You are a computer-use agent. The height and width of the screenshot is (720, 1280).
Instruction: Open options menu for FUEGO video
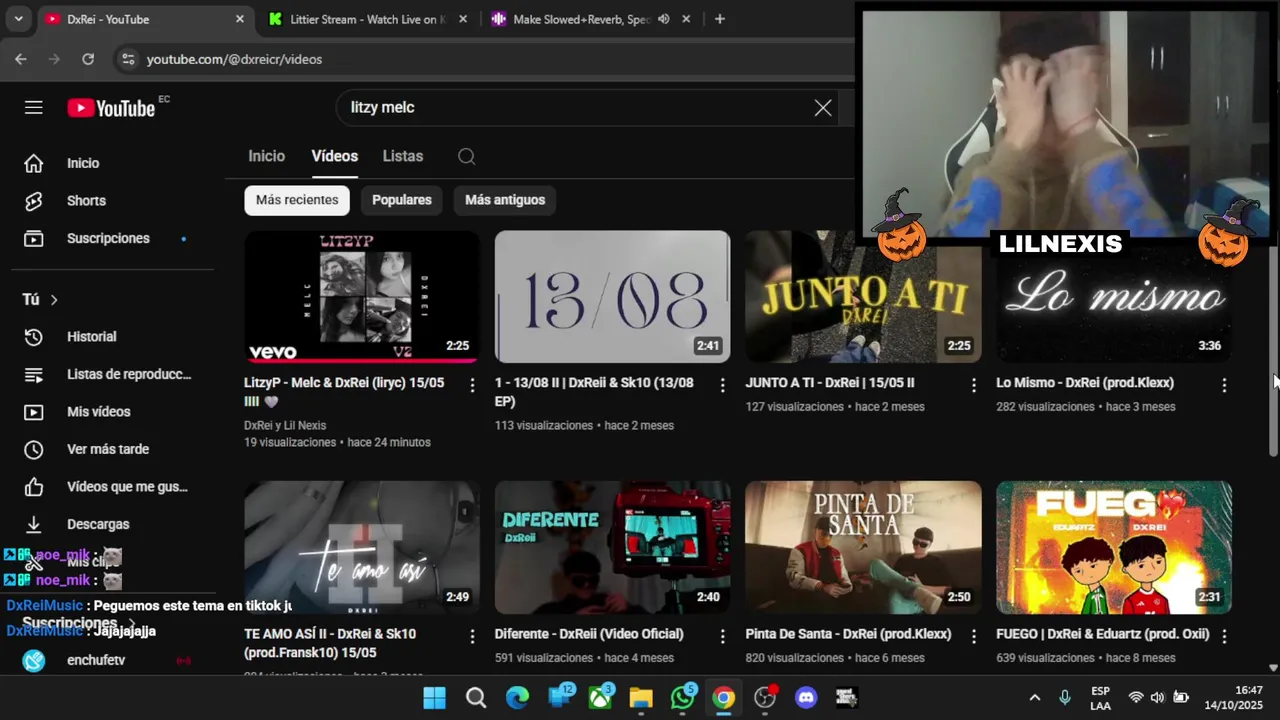point(1224,636)
